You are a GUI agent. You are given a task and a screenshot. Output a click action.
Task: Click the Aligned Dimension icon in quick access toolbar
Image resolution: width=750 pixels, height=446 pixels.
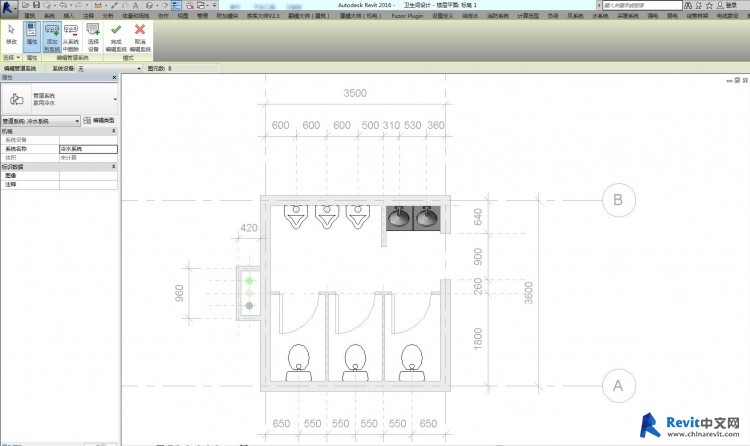pos(115,5)
